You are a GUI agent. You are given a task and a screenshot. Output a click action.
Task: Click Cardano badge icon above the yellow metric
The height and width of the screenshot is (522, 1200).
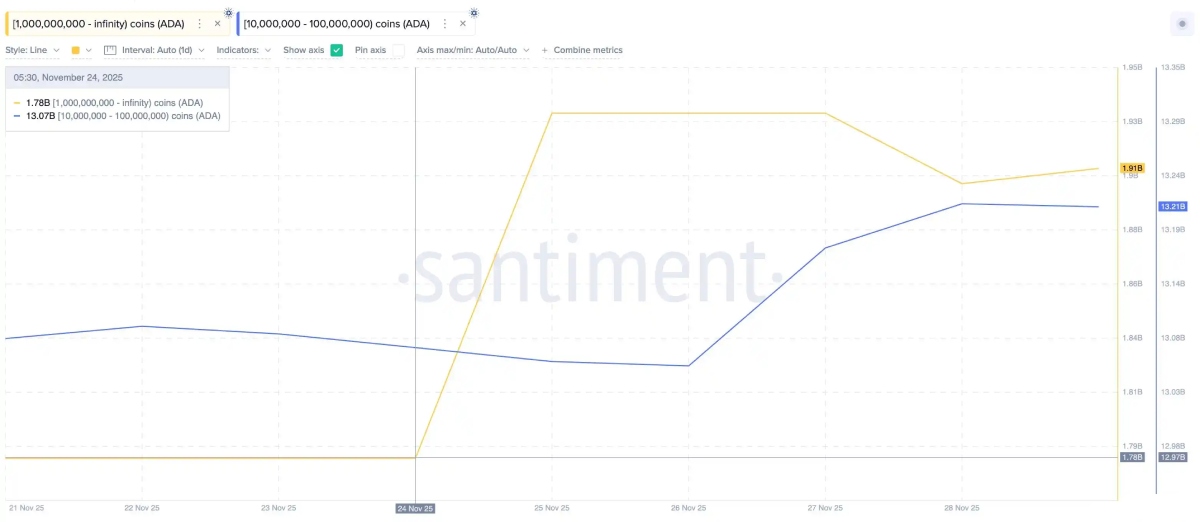click(229, 12)
